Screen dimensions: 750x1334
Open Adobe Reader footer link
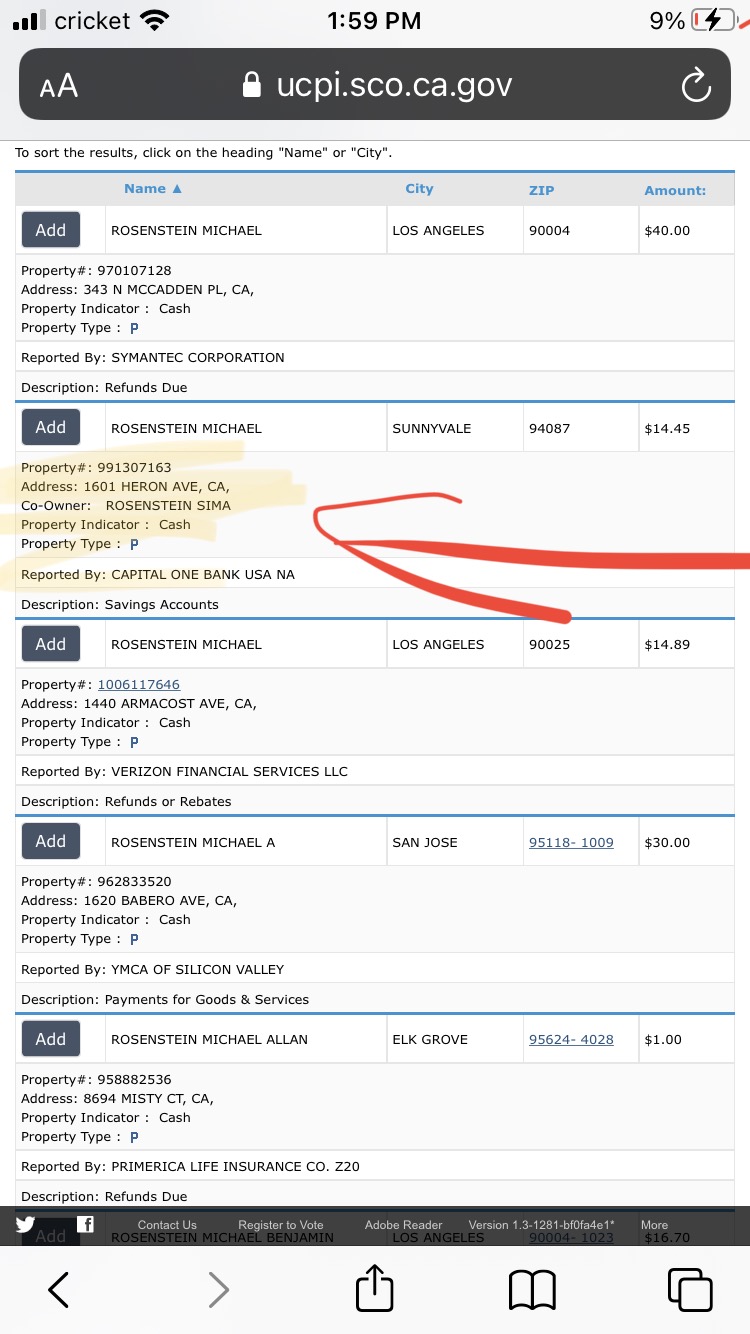[x=404, y=1225]
